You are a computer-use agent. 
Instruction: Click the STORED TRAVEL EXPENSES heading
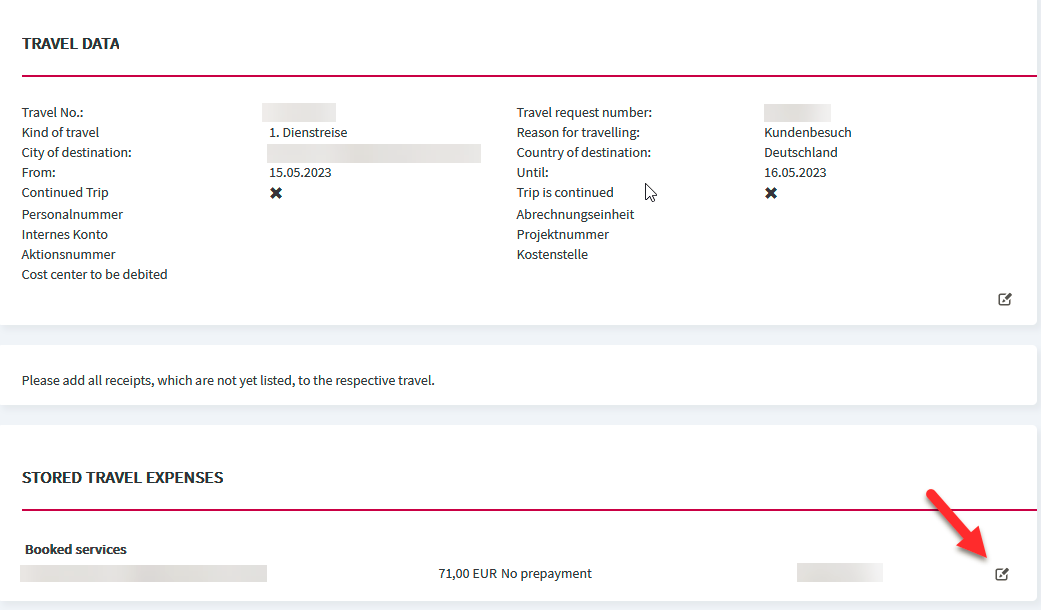coord(122,478)
